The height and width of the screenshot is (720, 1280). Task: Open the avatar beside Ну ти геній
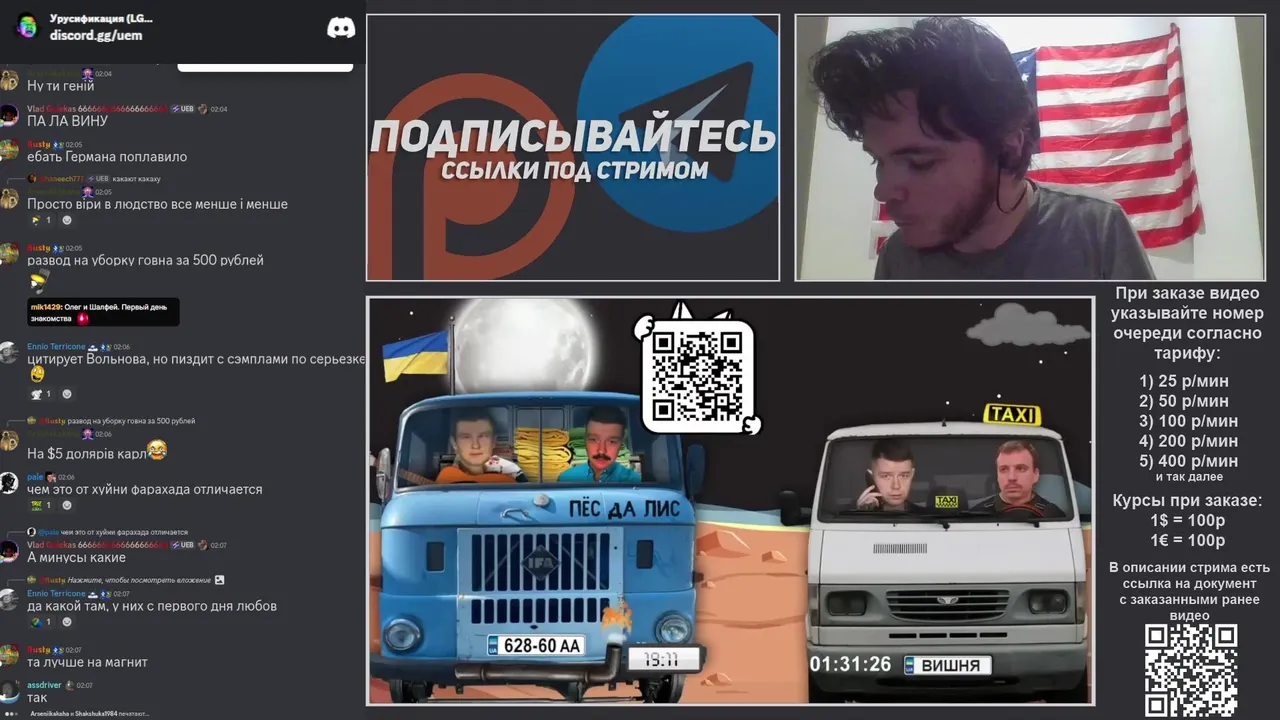9,80
